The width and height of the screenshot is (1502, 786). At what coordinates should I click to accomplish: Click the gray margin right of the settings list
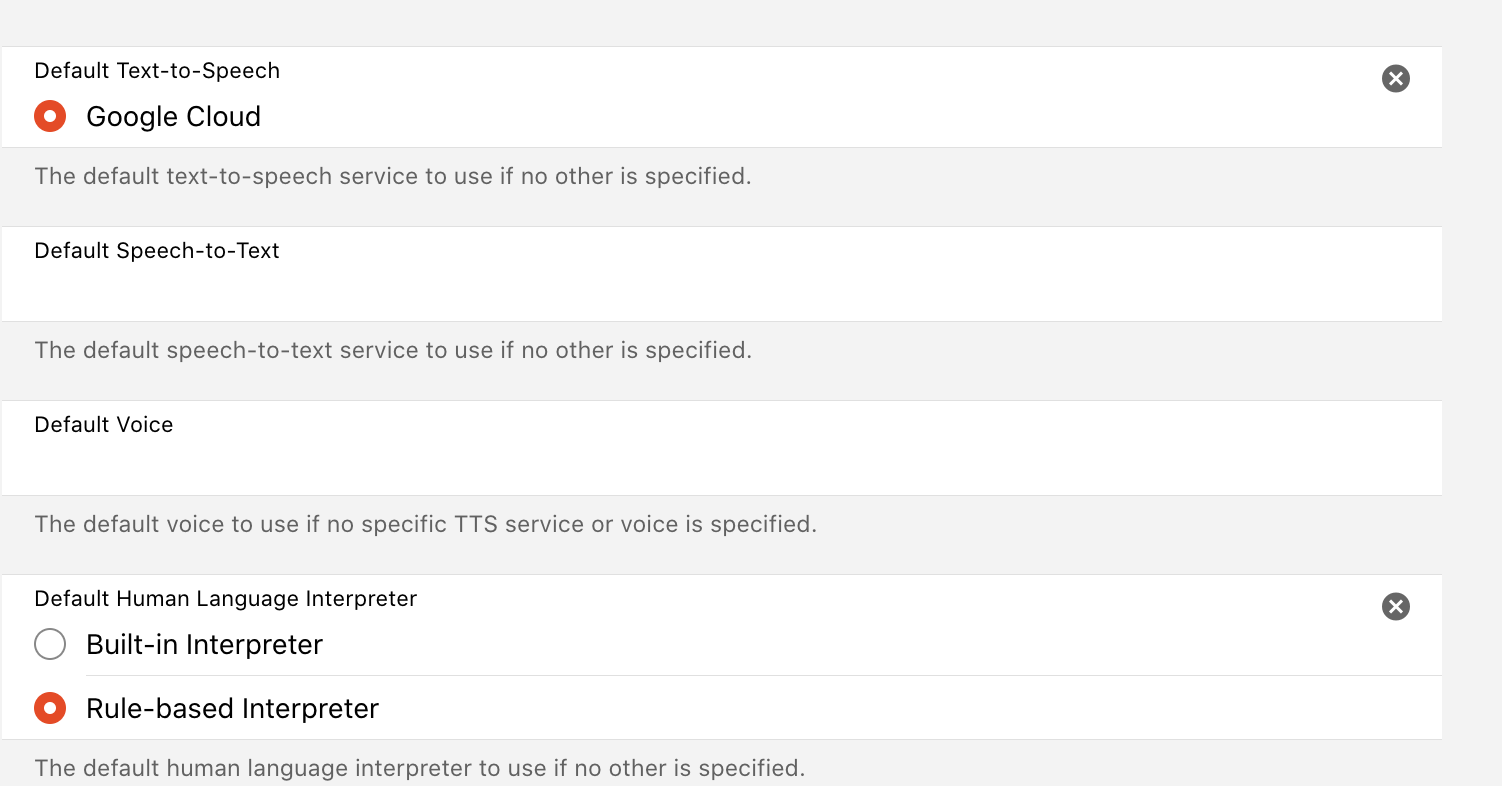(1472, 400)
